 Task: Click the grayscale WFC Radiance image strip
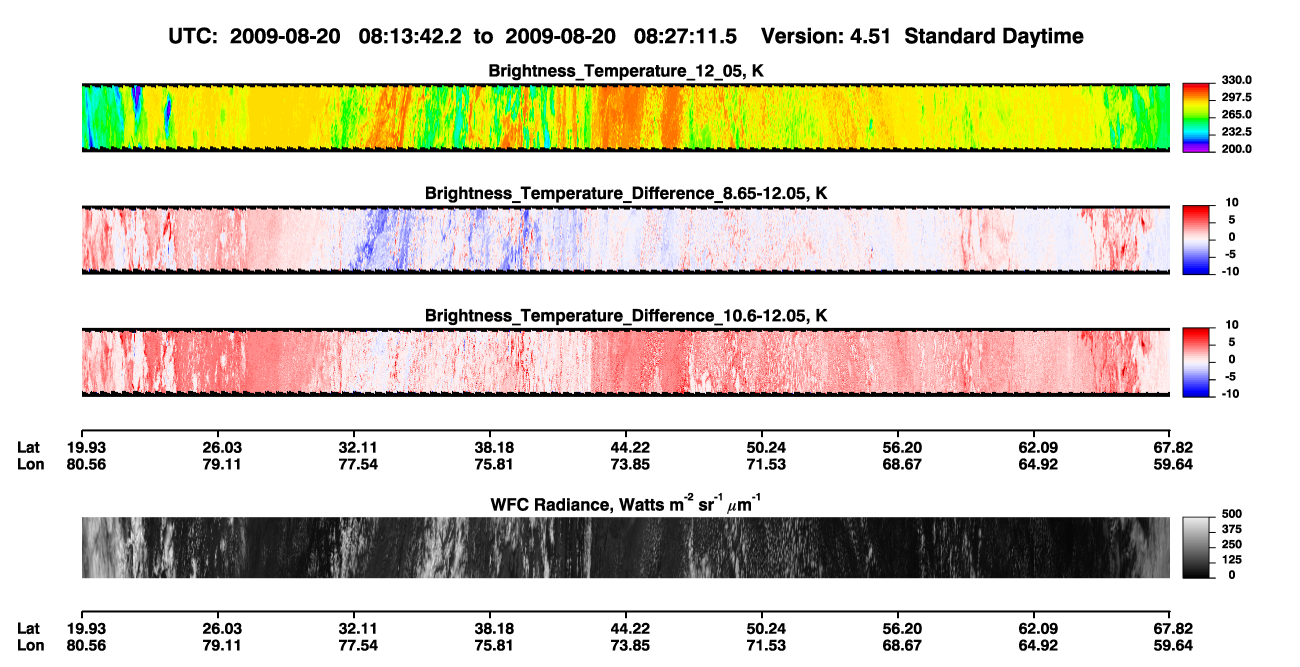tap(626, 547)
